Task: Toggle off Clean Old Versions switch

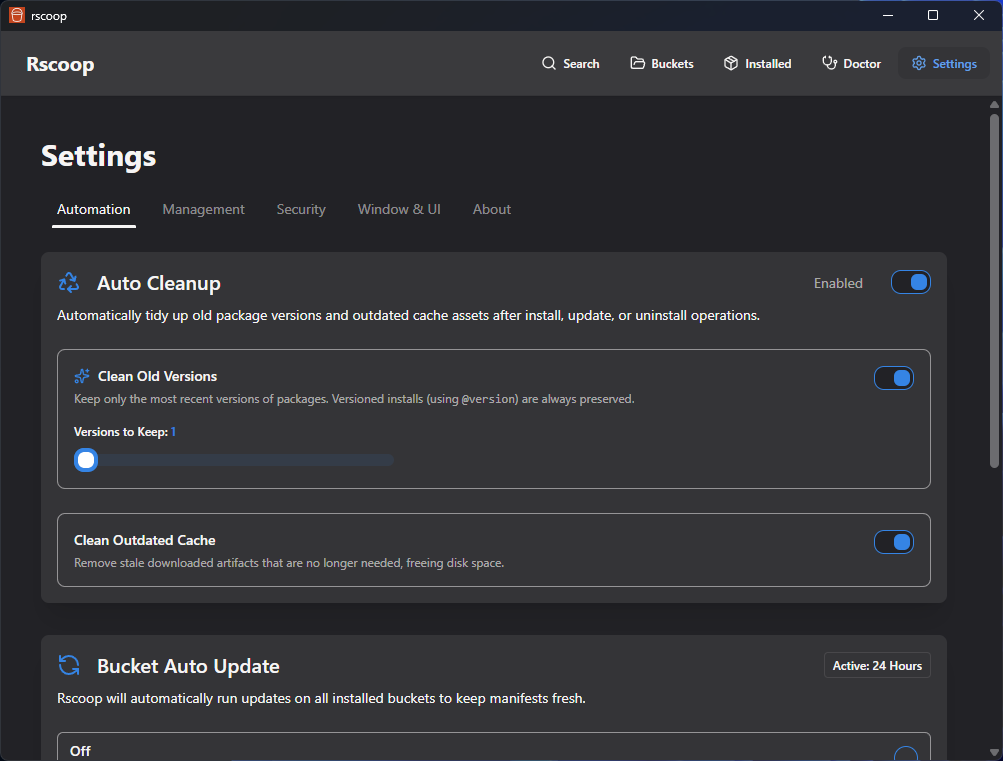Action: 893,378
